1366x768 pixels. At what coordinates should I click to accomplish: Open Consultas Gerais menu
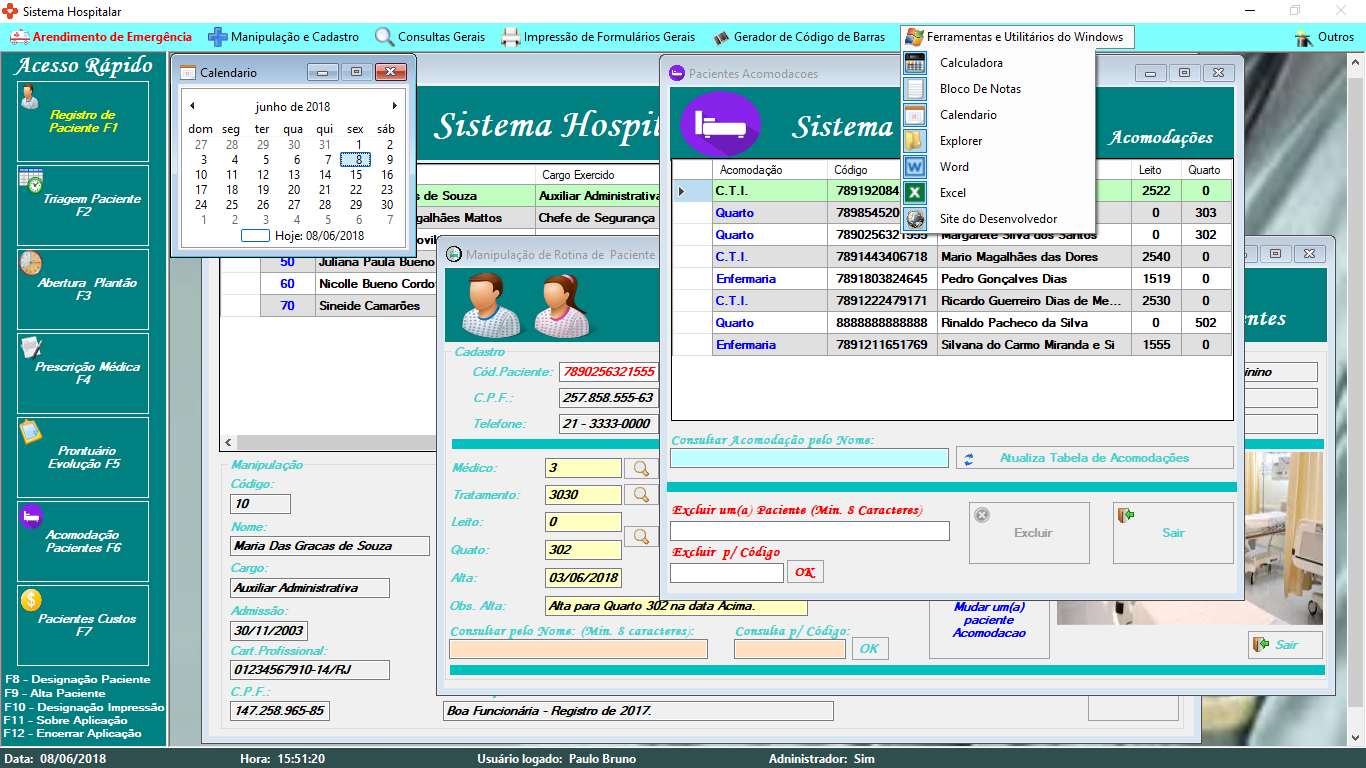[430, 37]
